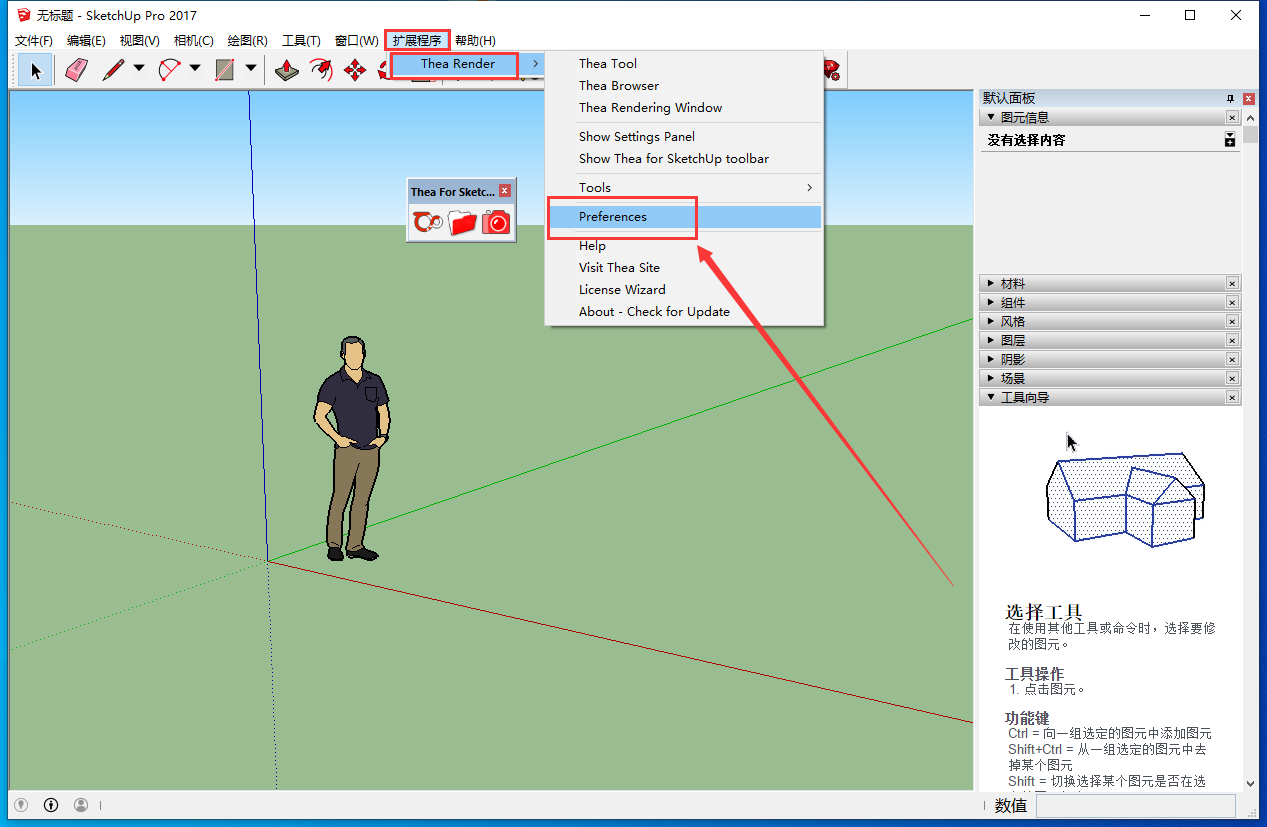This screenshot has width=1267, height=827.
Task: Open the 文件(F) menu
Action: 34,41
